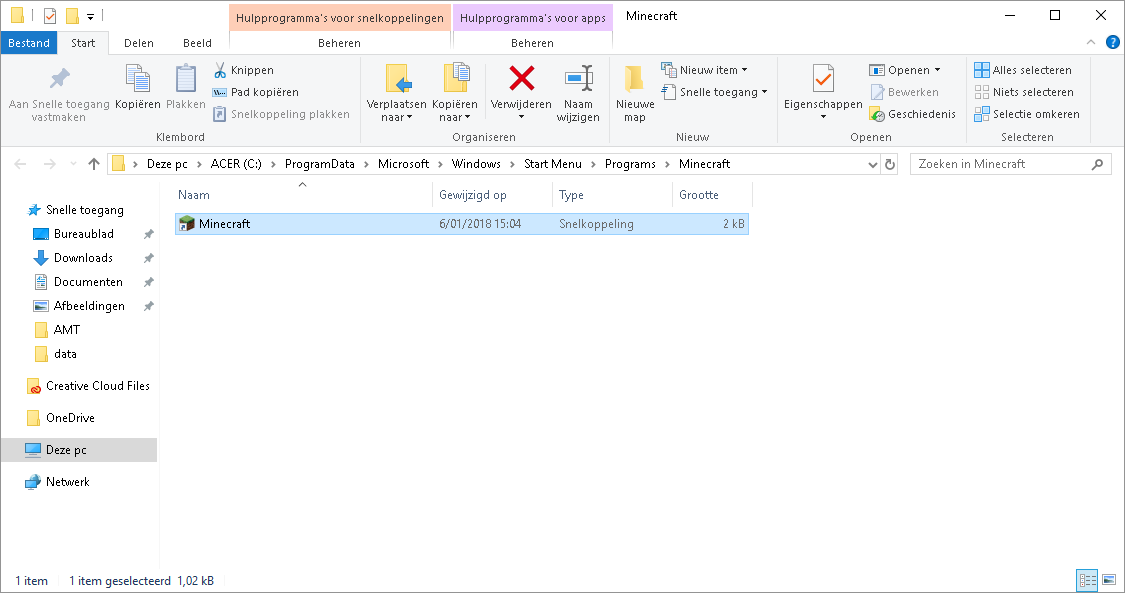Screen dimensions: 1125x593
Task: Click the title bar new folder quick icon
Action: click(72, 15)
